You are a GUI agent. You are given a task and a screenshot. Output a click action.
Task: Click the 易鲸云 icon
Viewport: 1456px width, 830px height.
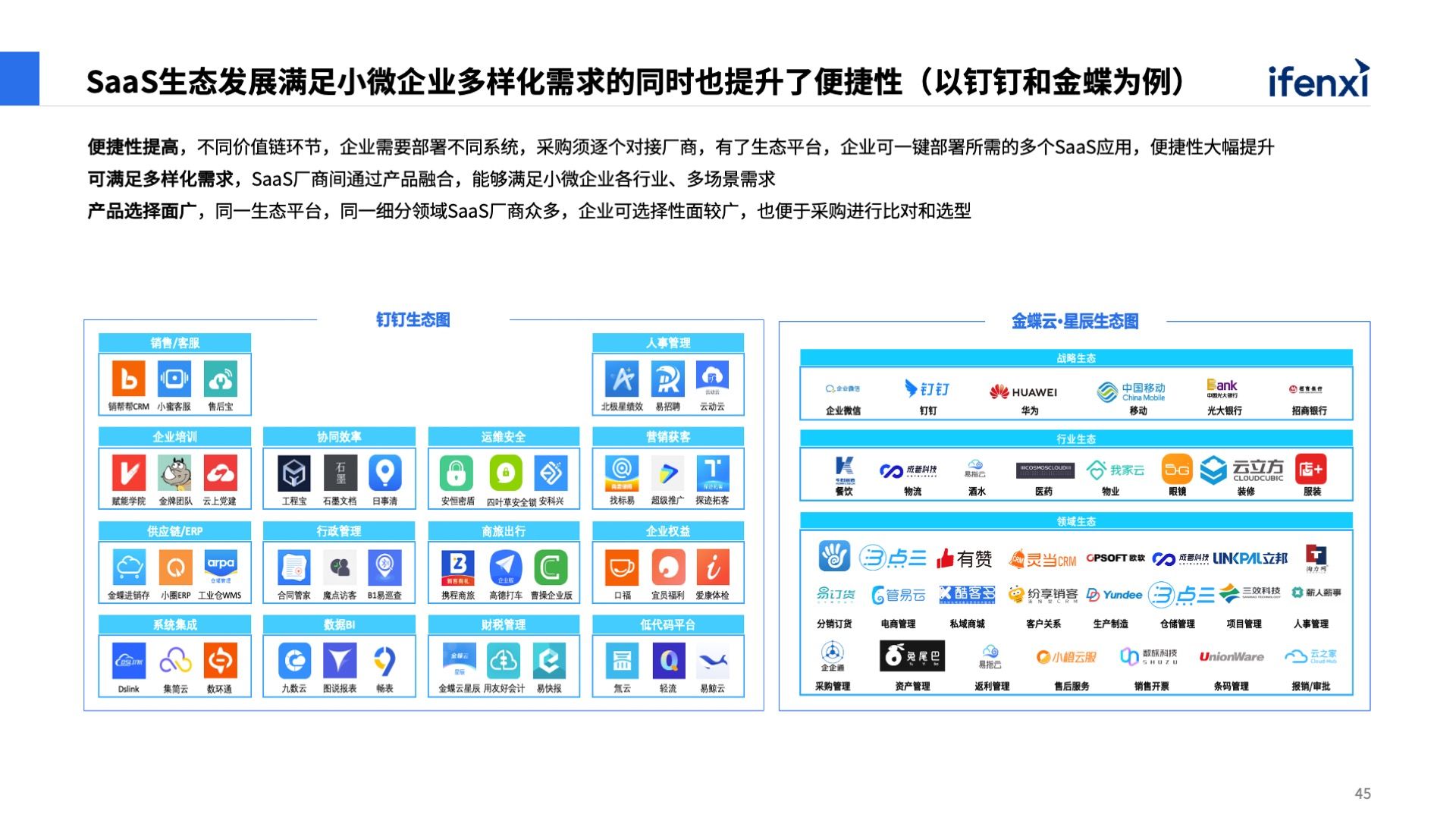point(713,661)
